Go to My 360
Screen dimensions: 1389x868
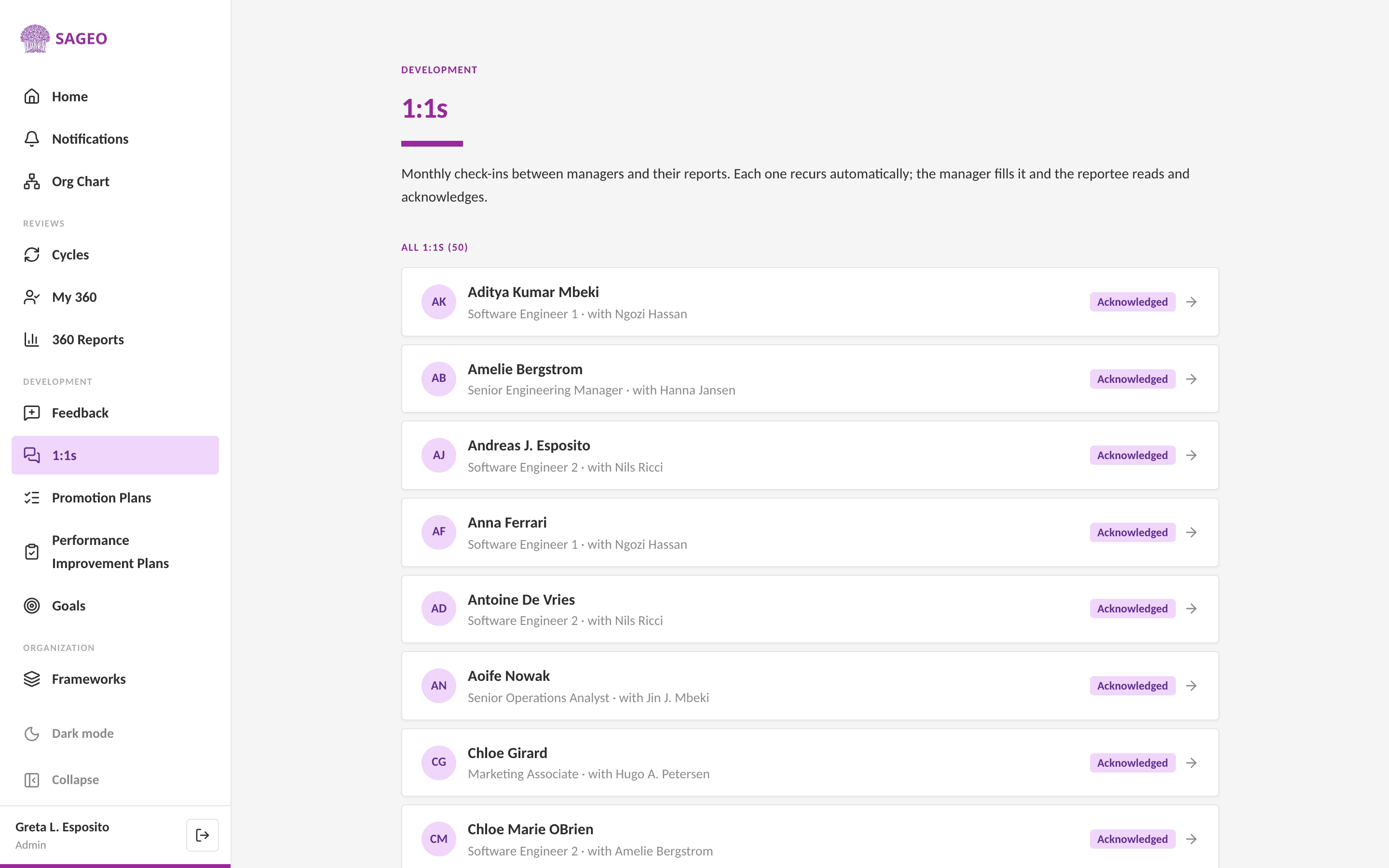click(115, 298)
